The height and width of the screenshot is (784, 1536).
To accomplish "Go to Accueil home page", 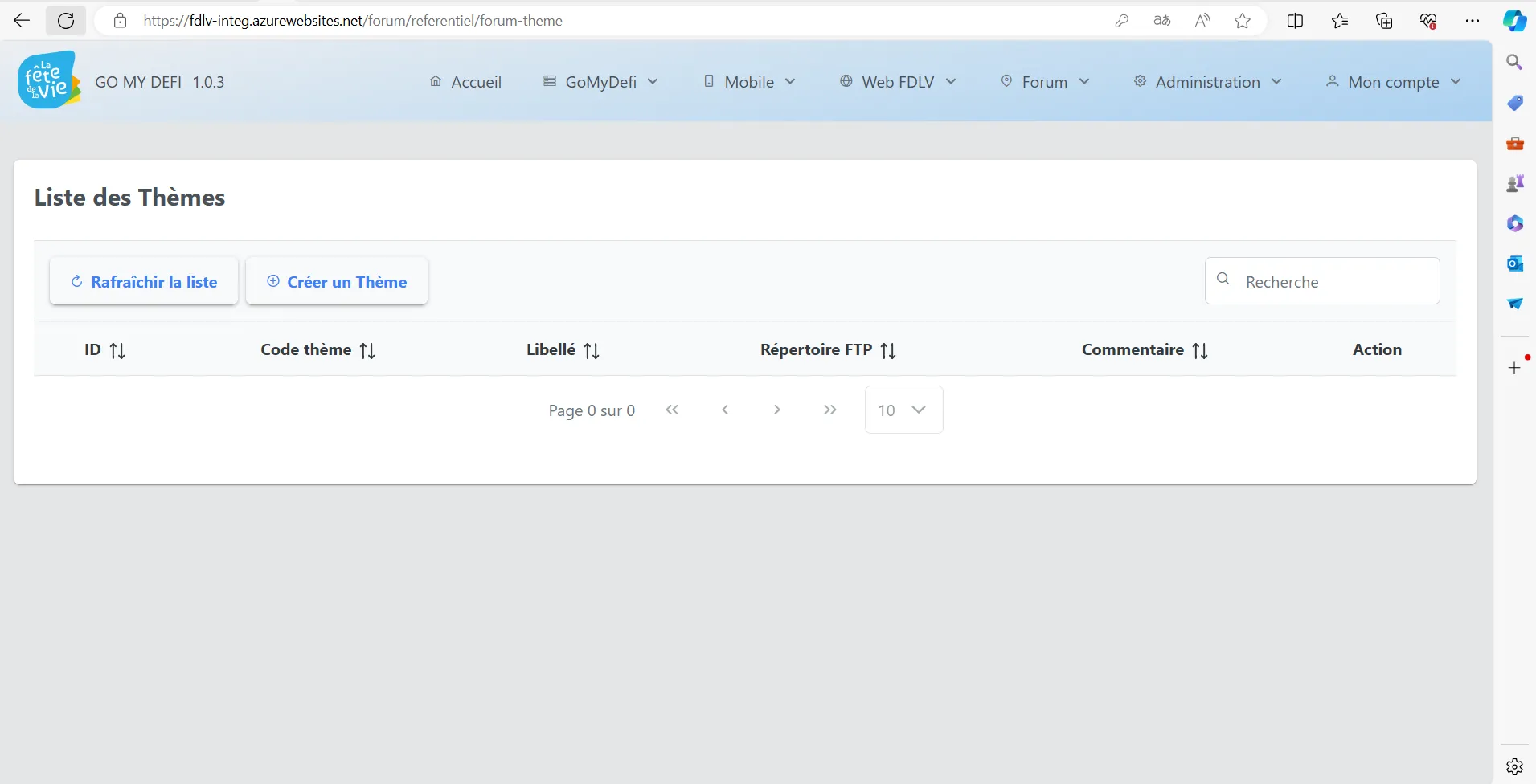I will (465, 82).
